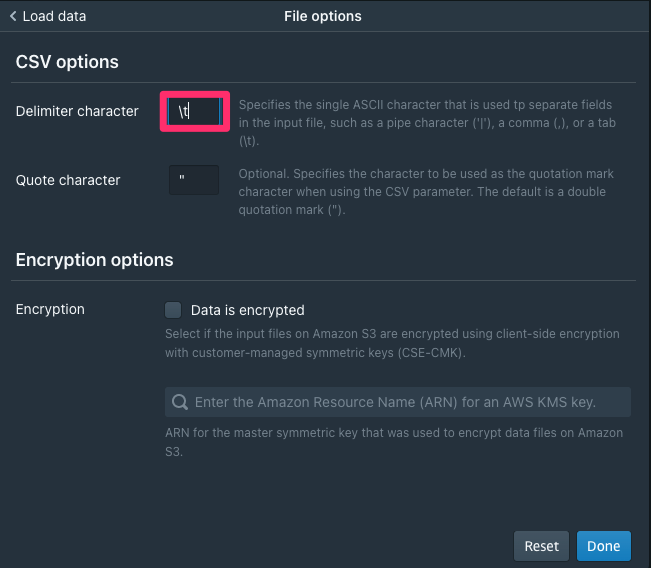Click the Reset button

[541, 546]
